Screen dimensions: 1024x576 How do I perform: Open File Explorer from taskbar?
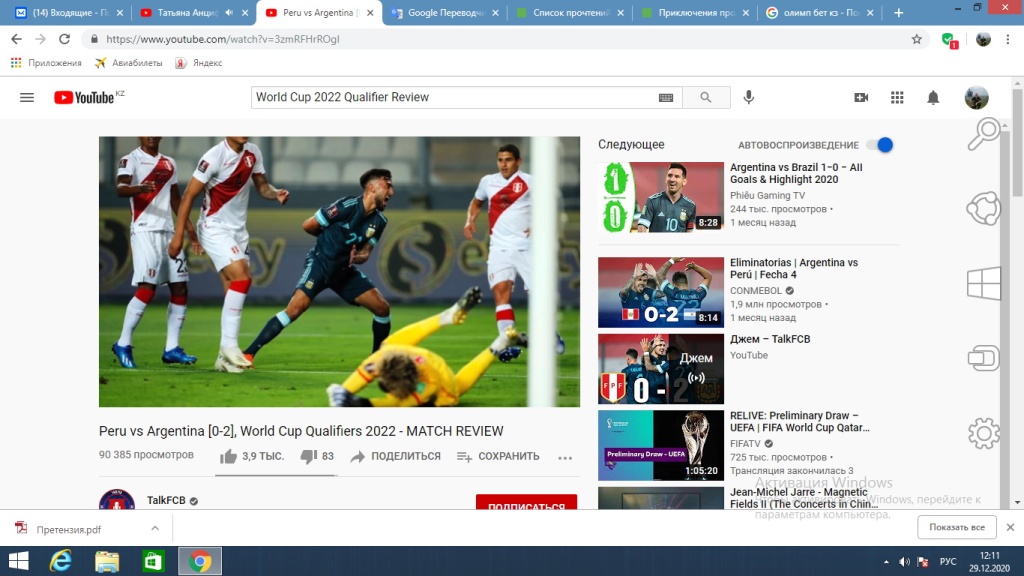click(107, 561)
